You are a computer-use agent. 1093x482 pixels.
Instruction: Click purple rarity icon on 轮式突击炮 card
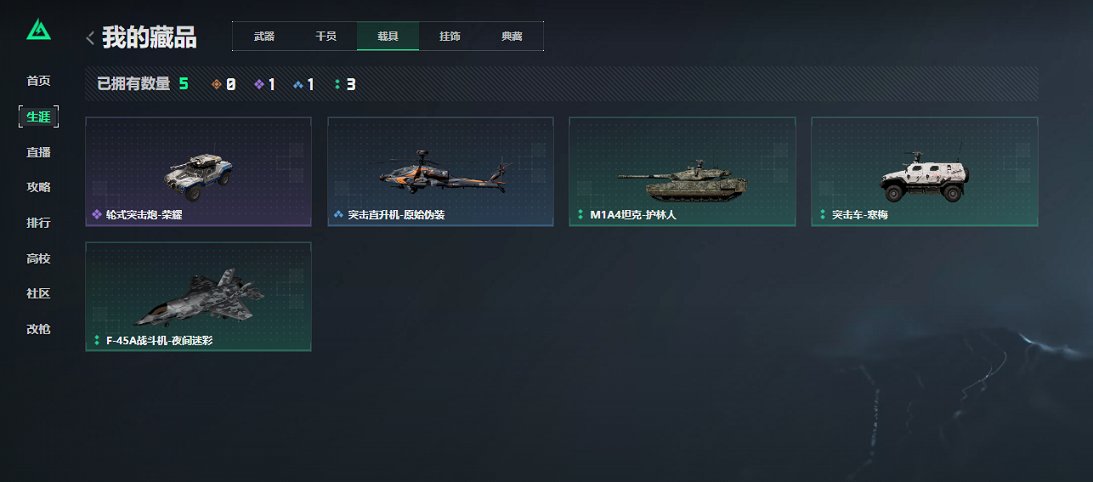97,214
